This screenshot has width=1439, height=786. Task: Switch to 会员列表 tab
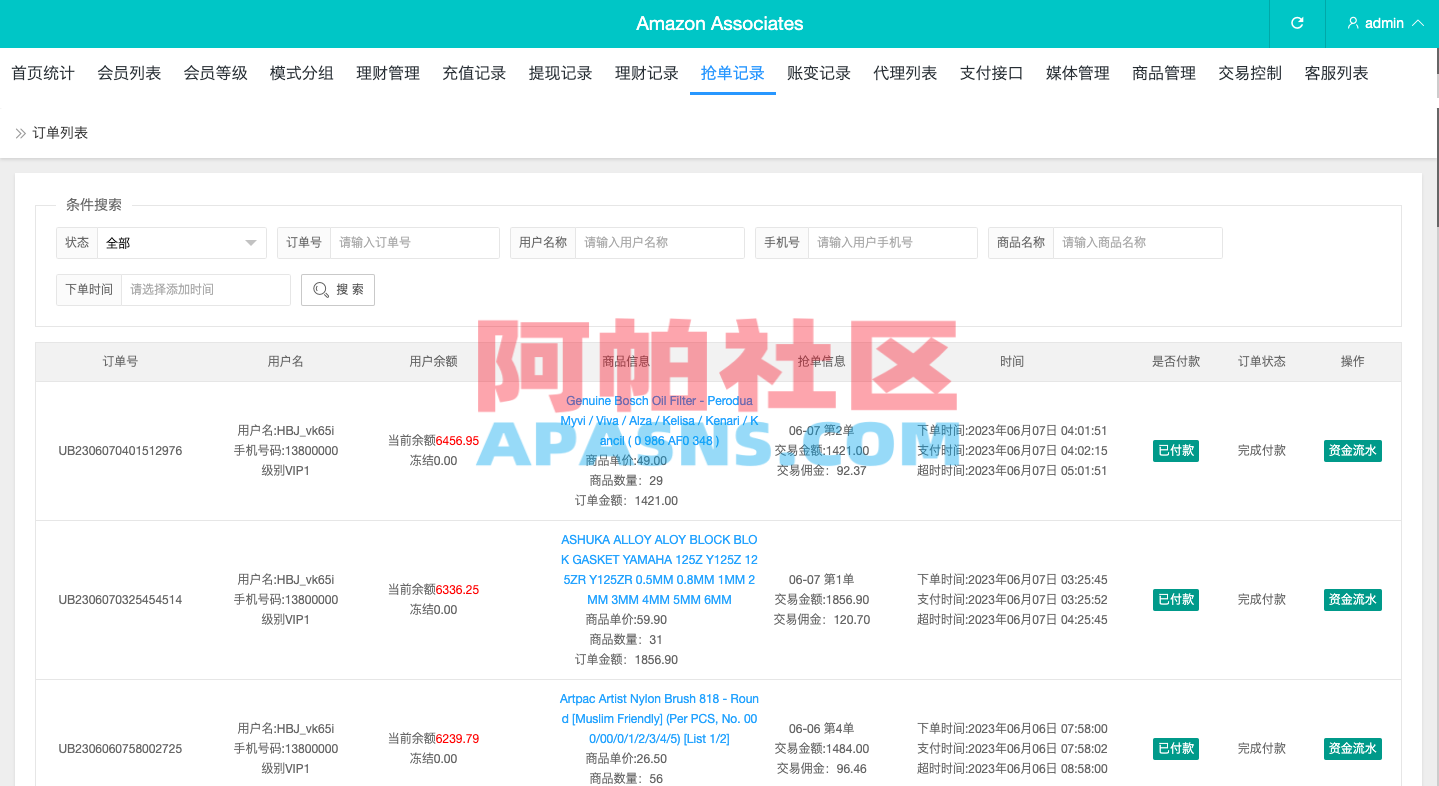click(129, 73)
